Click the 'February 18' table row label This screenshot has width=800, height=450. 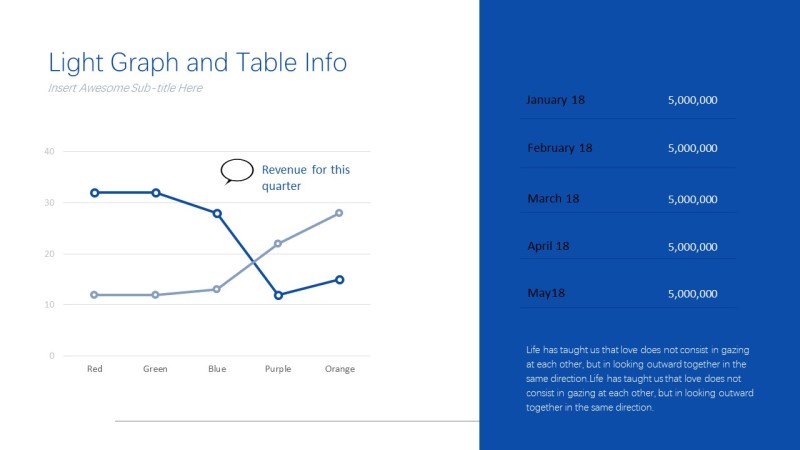pyautogui.click(x=560, y=148)
